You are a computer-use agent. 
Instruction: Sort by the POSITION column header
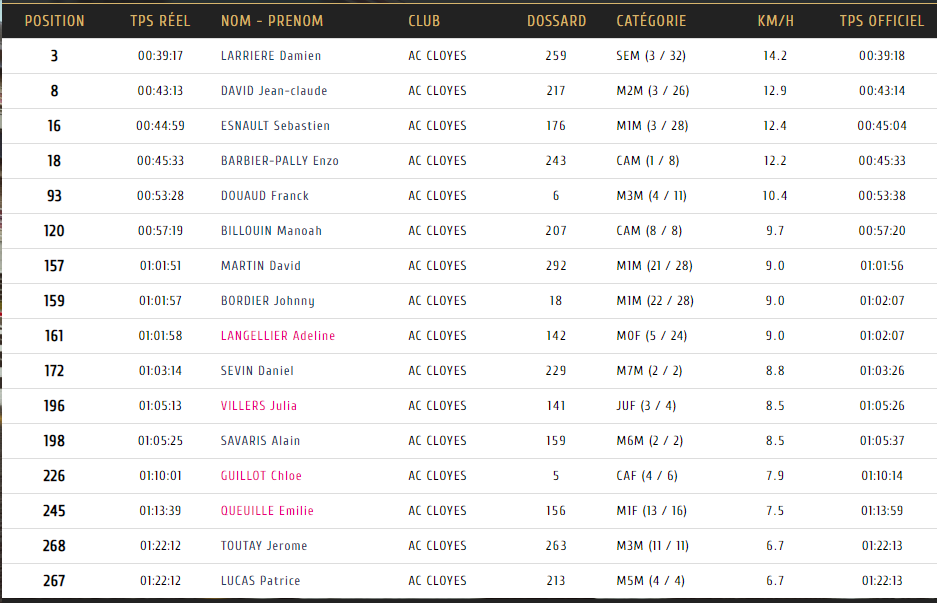[54, 21]
